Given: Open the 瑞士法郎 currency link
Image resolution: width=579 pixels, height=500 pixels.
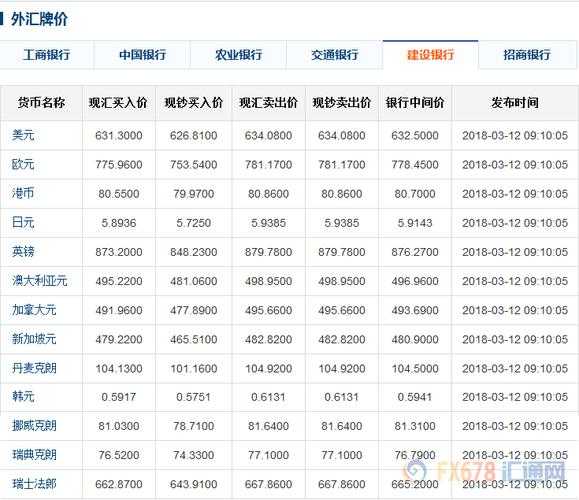Looking at the screenshot, I should tap(34, 484).
